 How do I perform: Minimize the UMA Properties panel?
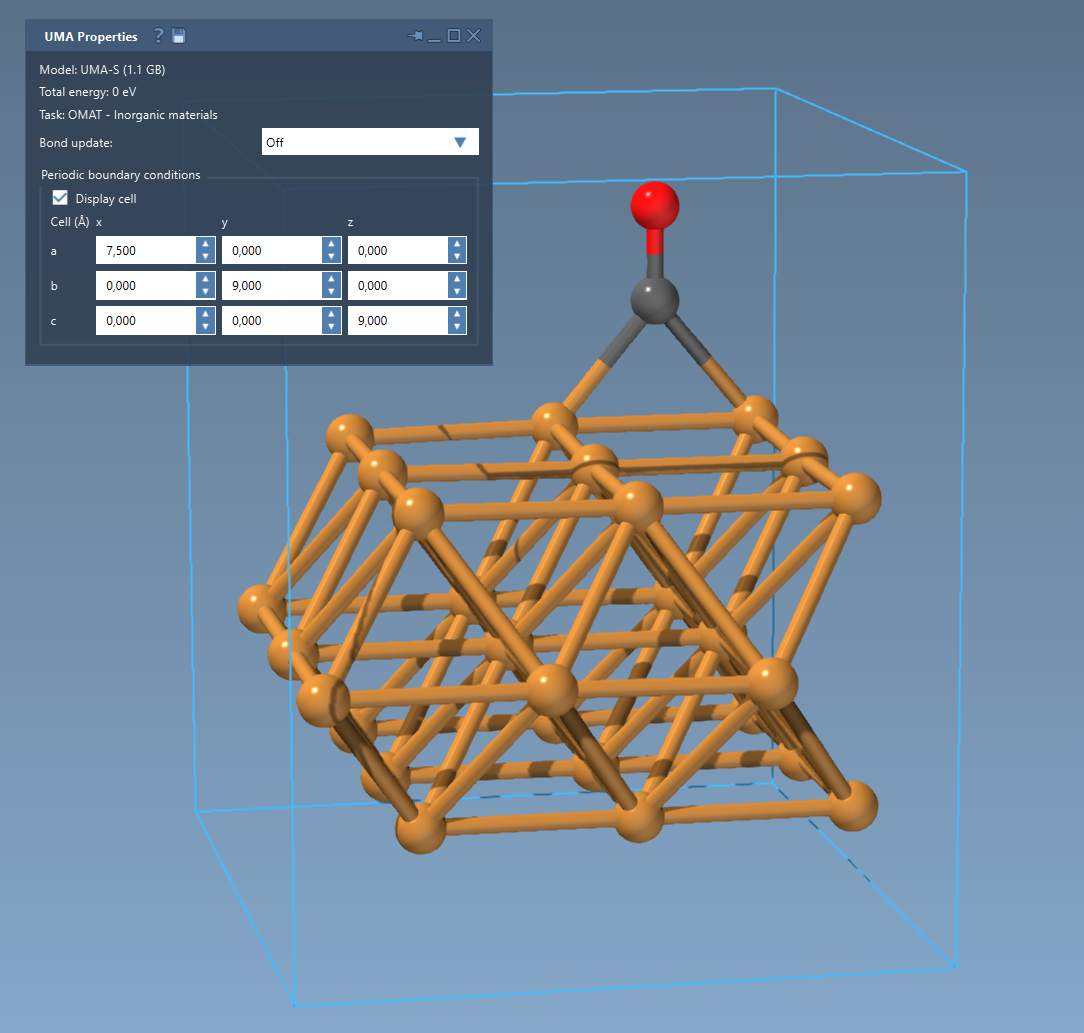click(x=434, y=36)
